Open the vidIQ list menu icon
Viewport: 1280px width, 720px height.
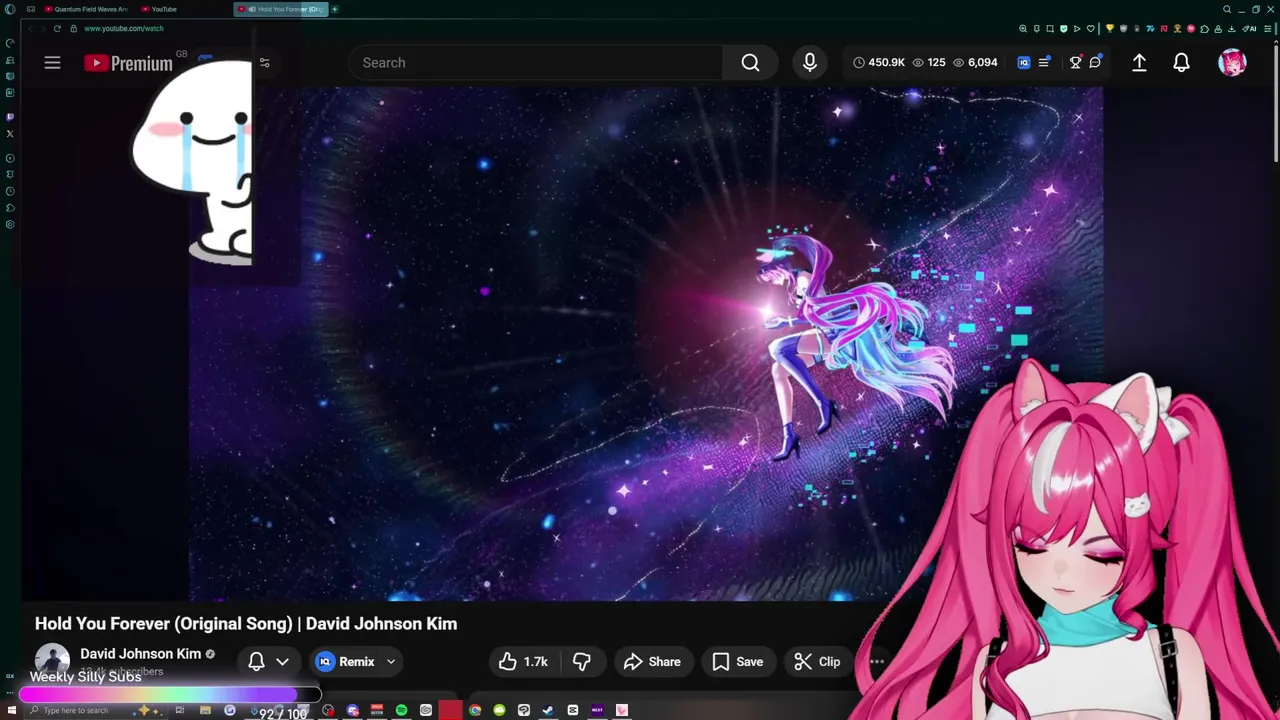(1045, 62)
